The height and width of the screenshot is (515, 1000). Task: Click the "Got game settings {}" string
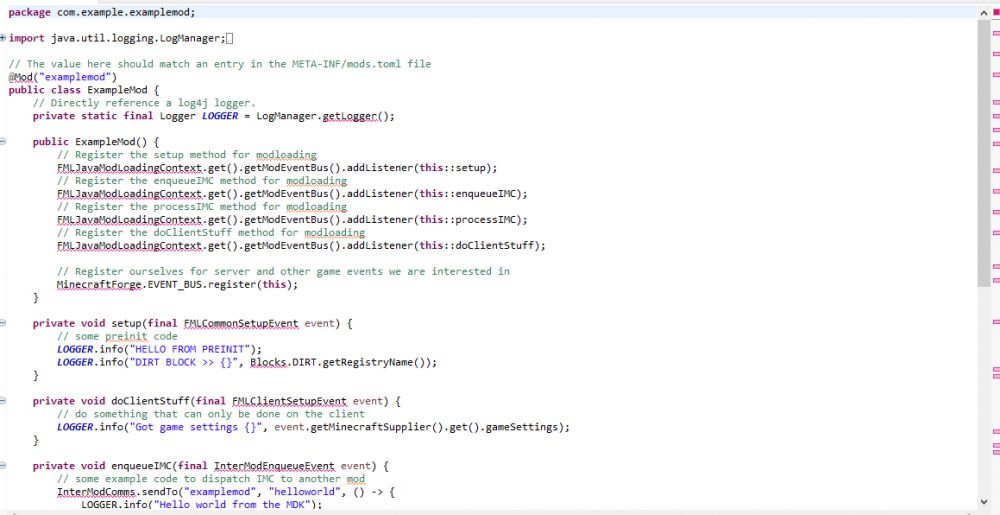pyautogui.click(x=196, y=427)
